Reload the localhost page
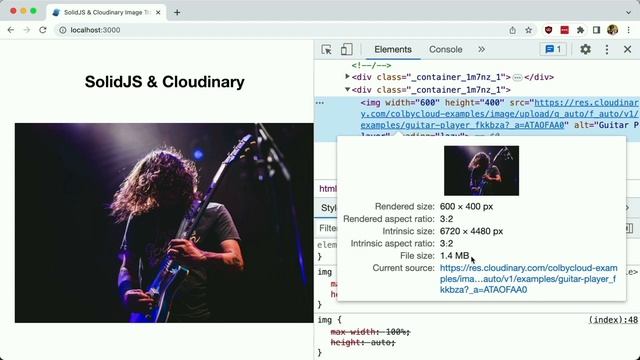 43,30
